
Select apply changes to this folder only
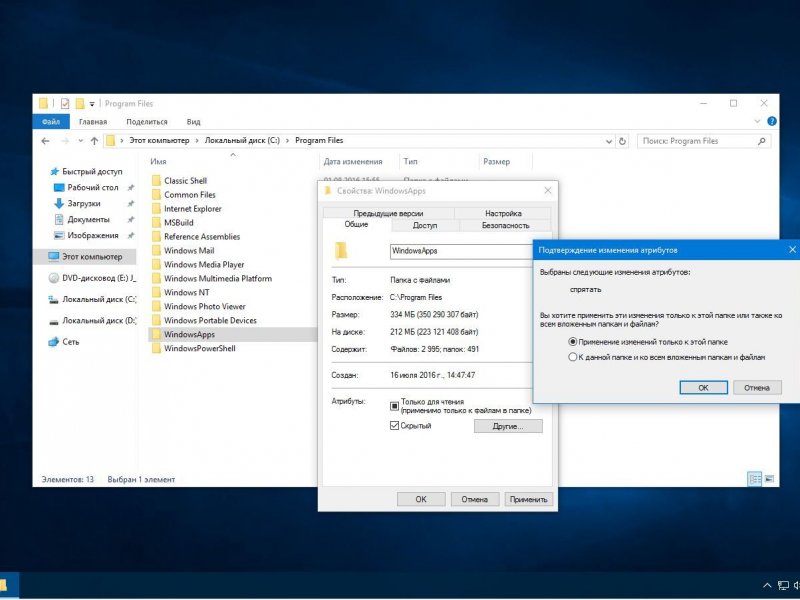tap(572, 342)
